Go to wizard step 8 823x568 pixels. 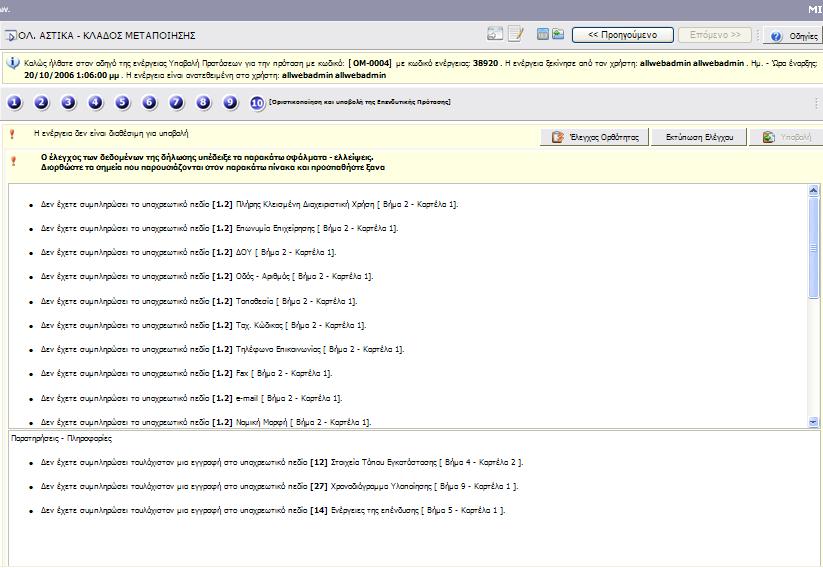pyautogui.click(x=203, y=102)
